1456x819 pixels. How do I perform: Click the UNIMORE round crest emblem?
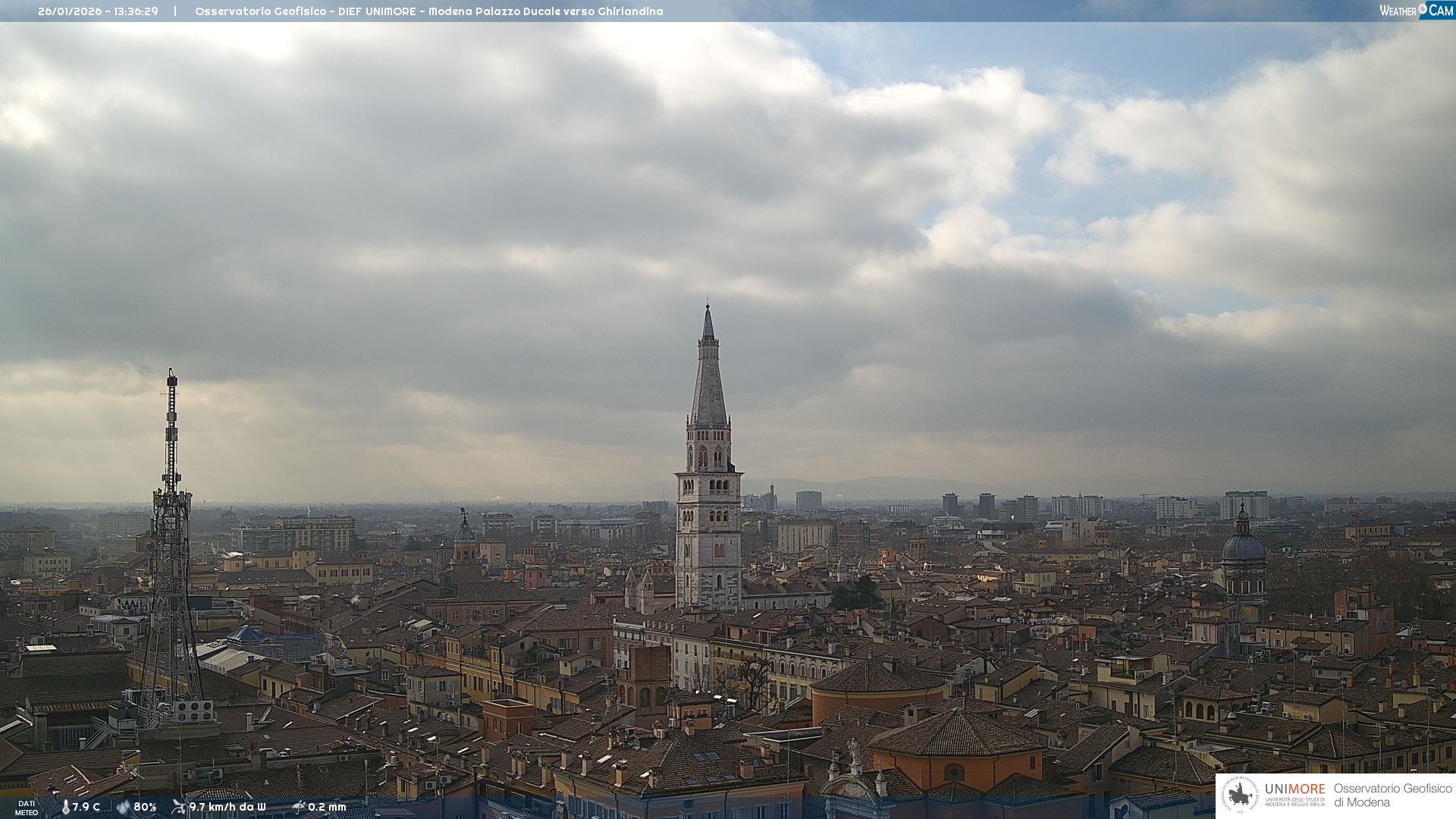1240,795
